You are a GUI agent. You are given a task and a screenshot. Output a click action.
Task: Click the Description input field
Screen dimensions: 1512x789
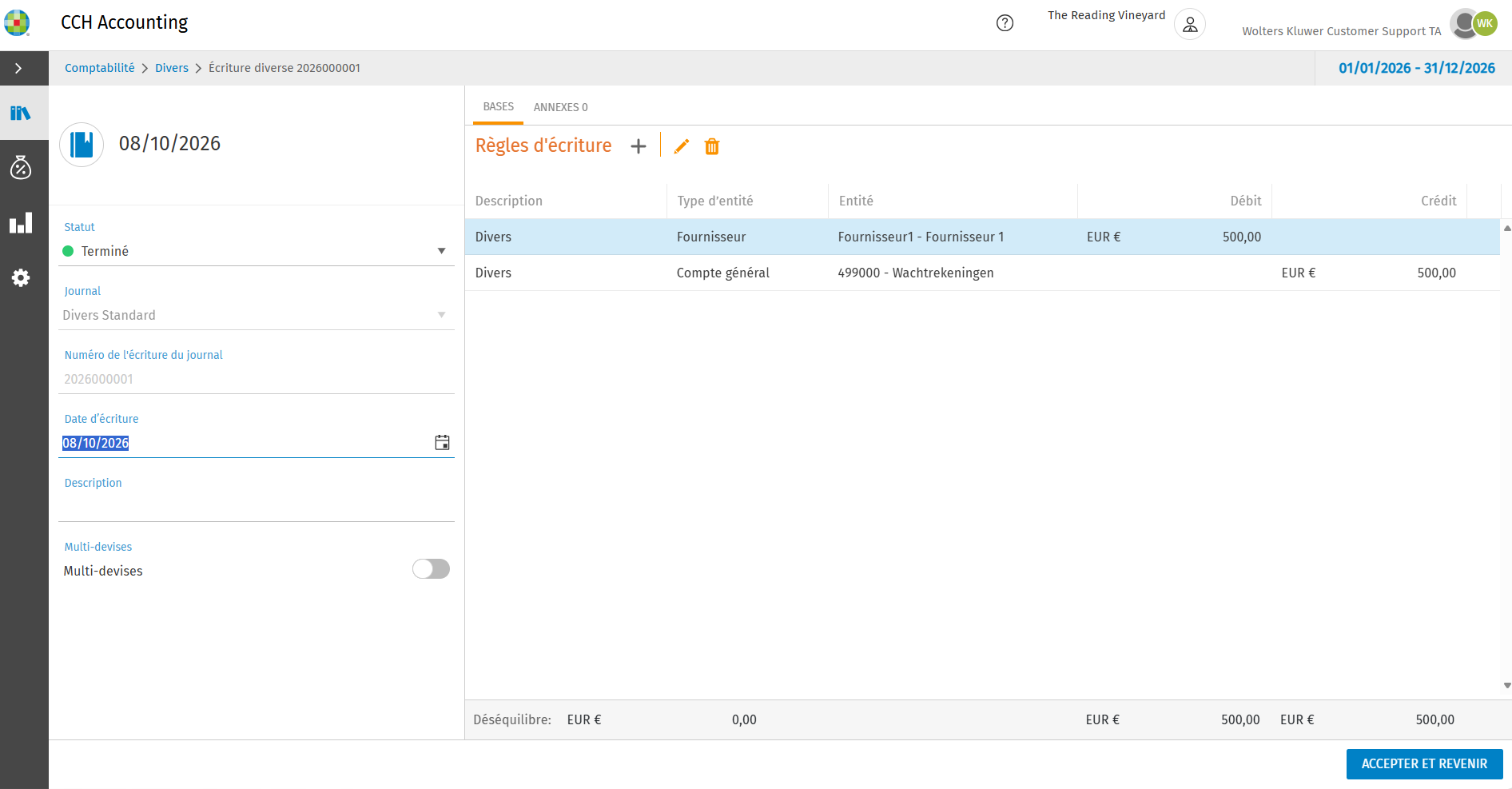(257, 506)
